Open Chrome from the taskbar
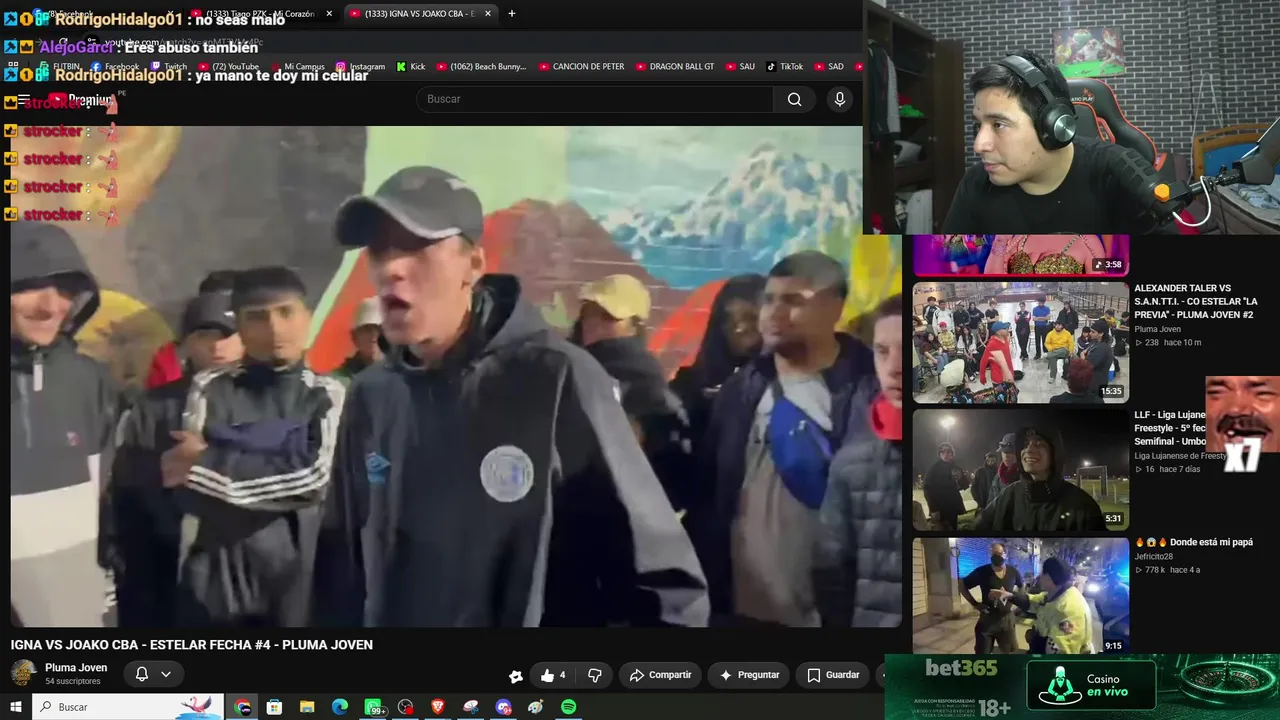This screenshot has width=1280, height=720. click(243, 707)
